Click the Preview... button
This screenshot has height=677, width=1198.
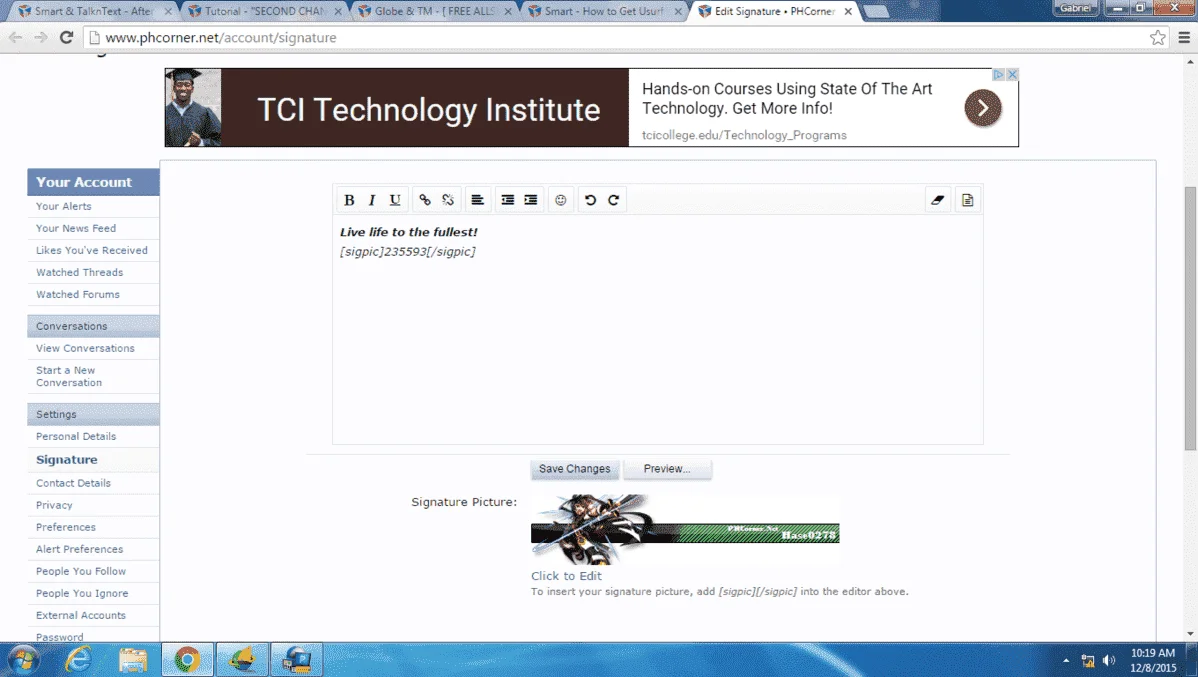[x=667, y=469]
